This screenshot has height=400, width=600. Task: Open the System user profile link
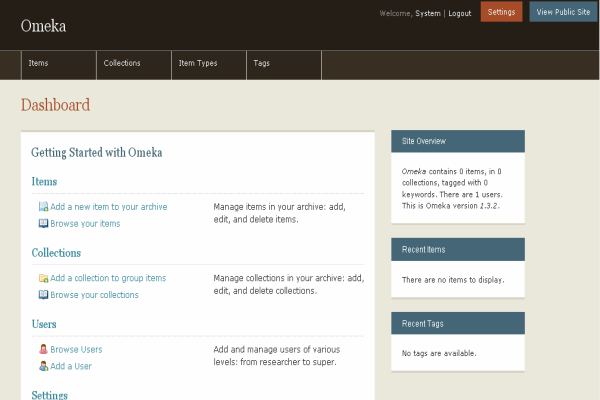tap(427, 14)
